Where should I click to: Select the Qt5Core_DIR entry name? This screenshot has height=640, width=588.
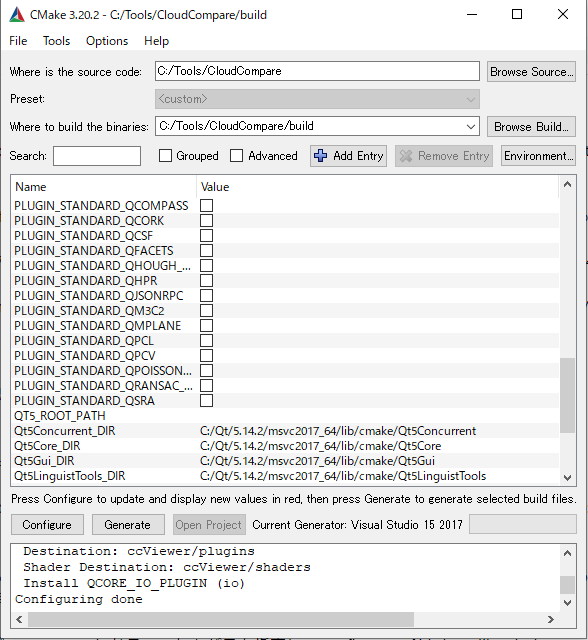(47, 446)
